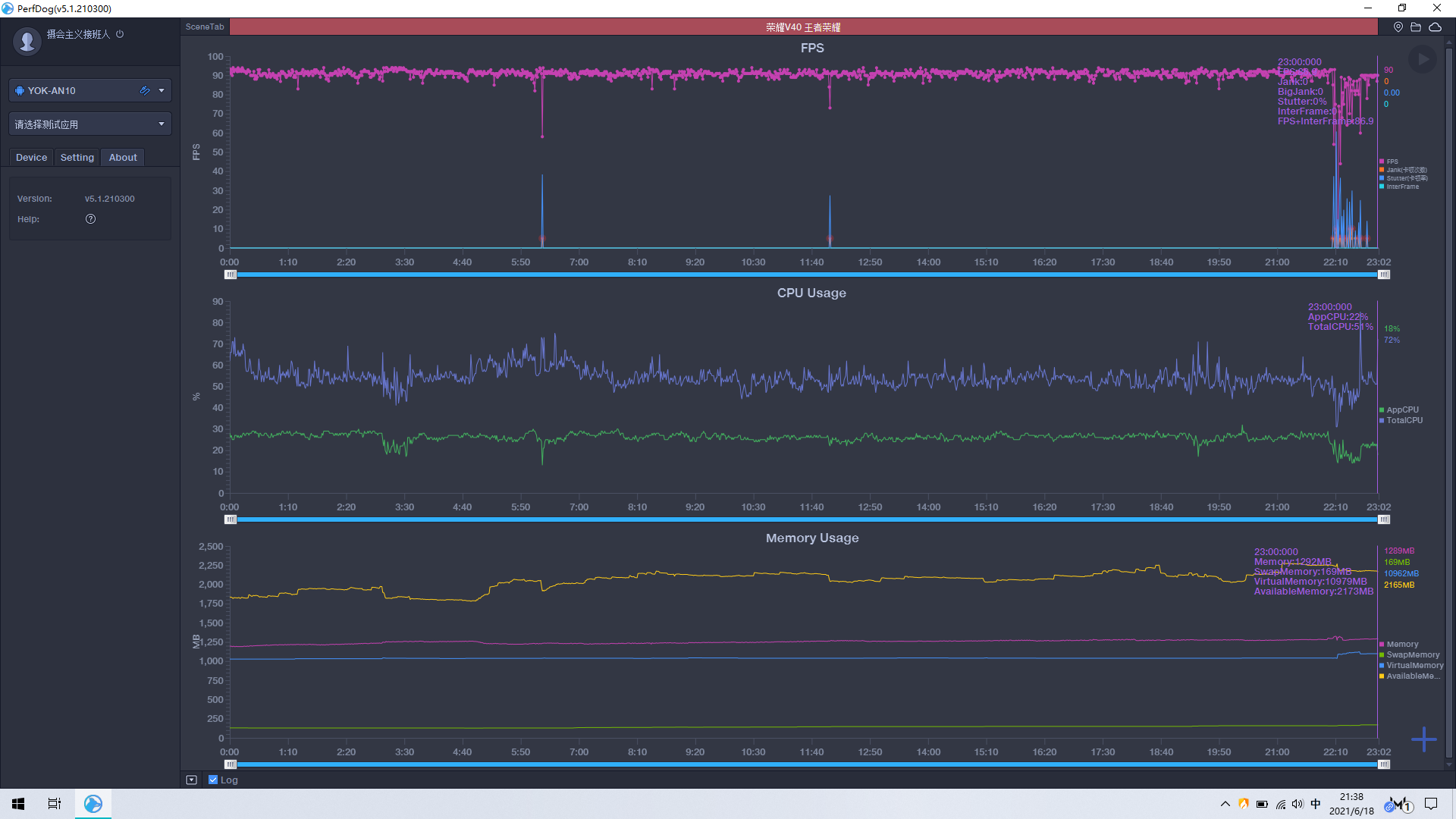The width and height of the screenshot is (1456, 819).
Task: Toggle Stutter series in the FPS legend
Action: click(x=1403, y=178)
